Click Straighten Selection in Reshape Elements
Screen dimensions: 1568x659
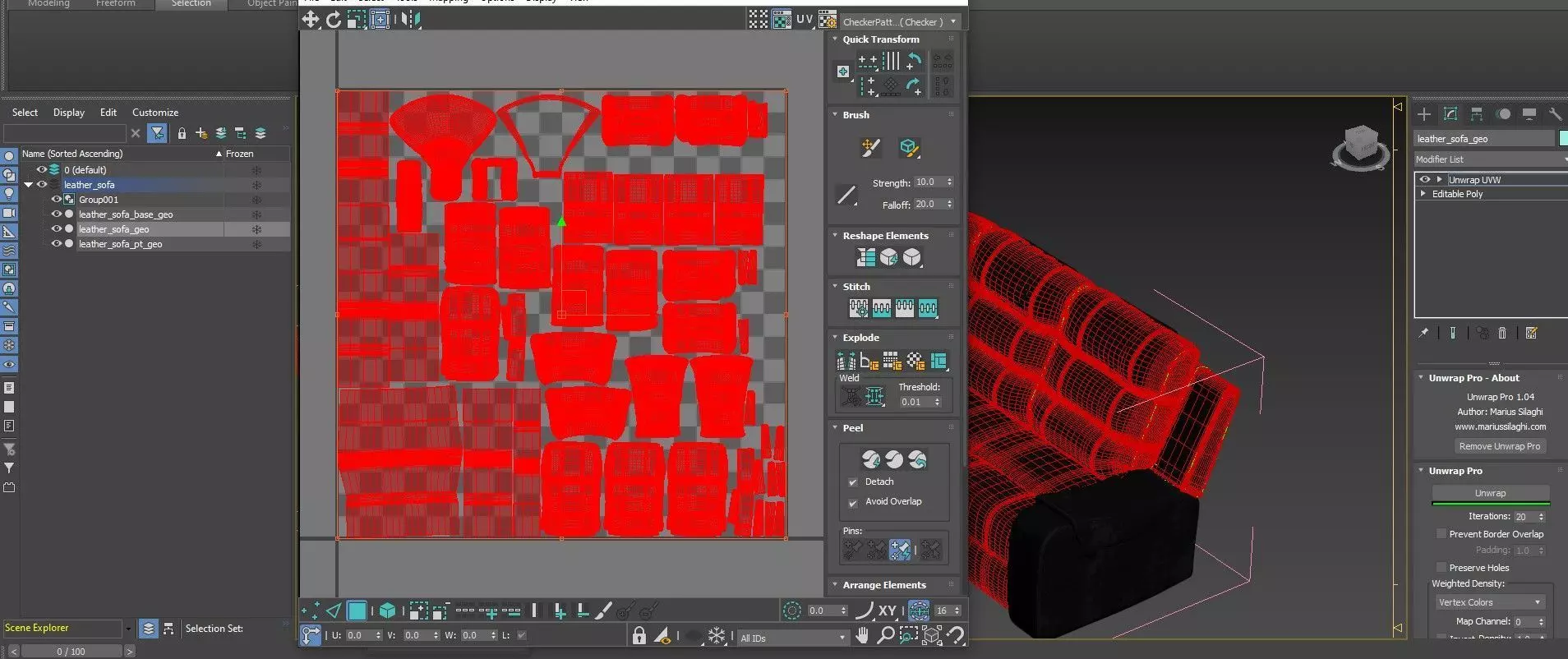tap(866, 257)
